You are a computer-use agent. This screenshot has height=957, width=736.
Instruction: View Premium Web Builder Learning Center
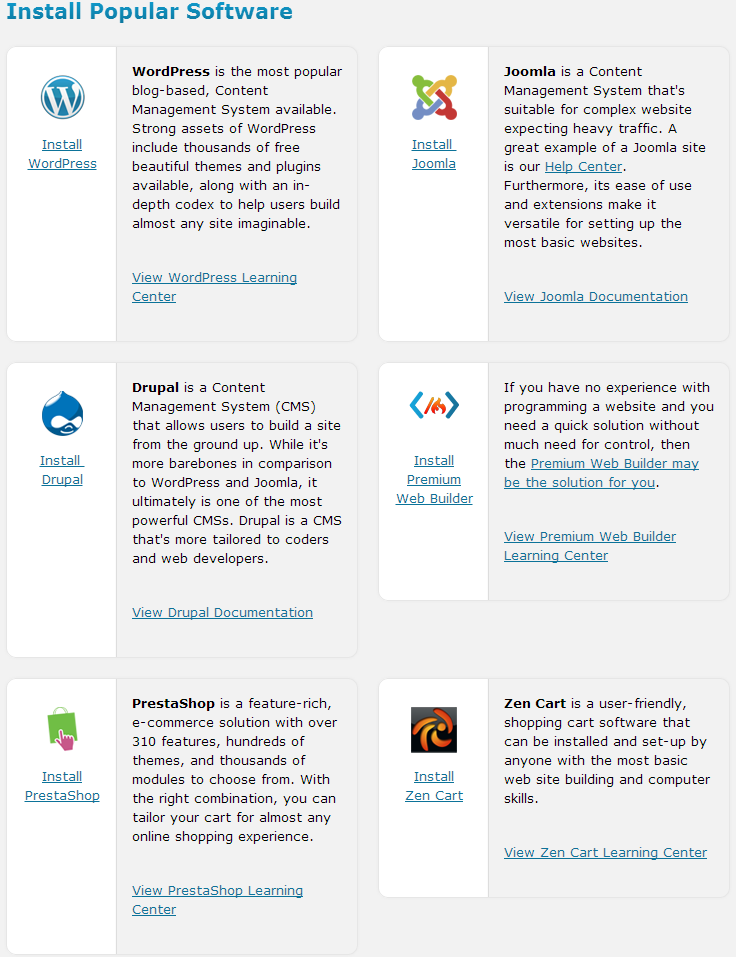(x=589, y=537)
